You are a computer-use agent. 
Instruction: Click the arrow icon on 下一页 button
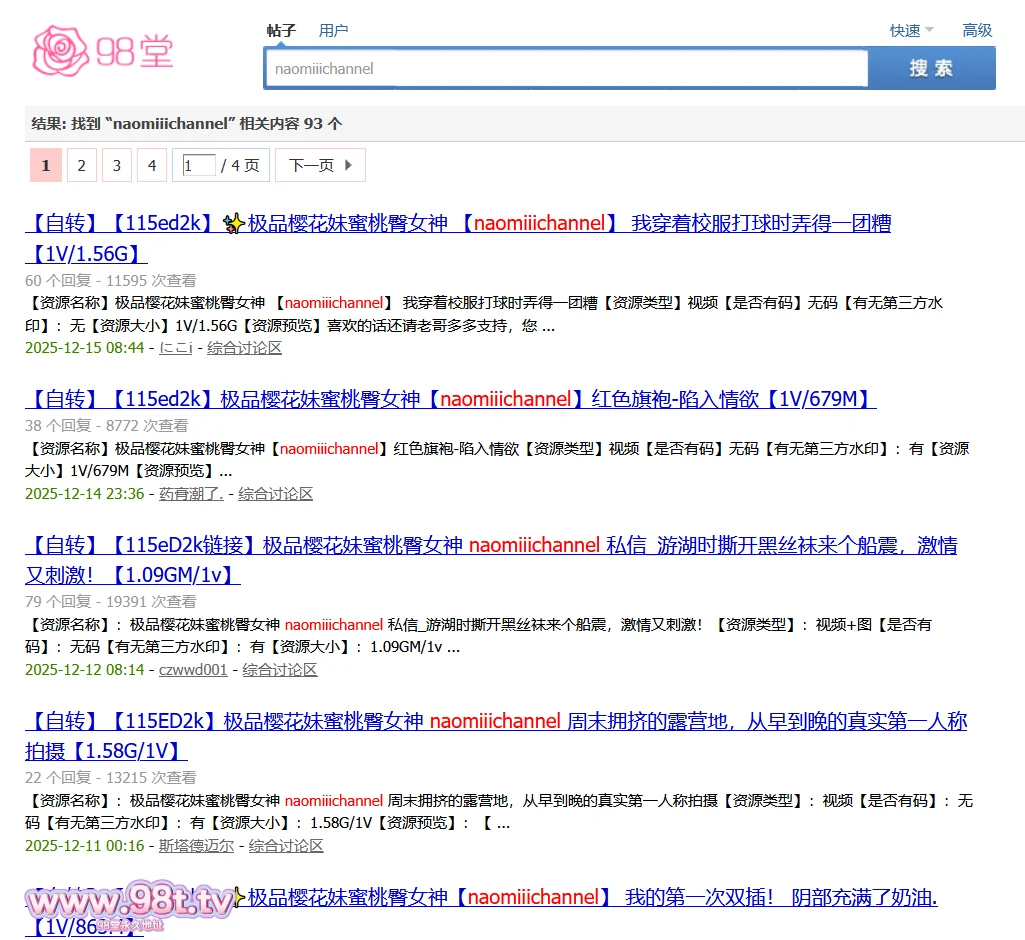[x=350, y=165]
